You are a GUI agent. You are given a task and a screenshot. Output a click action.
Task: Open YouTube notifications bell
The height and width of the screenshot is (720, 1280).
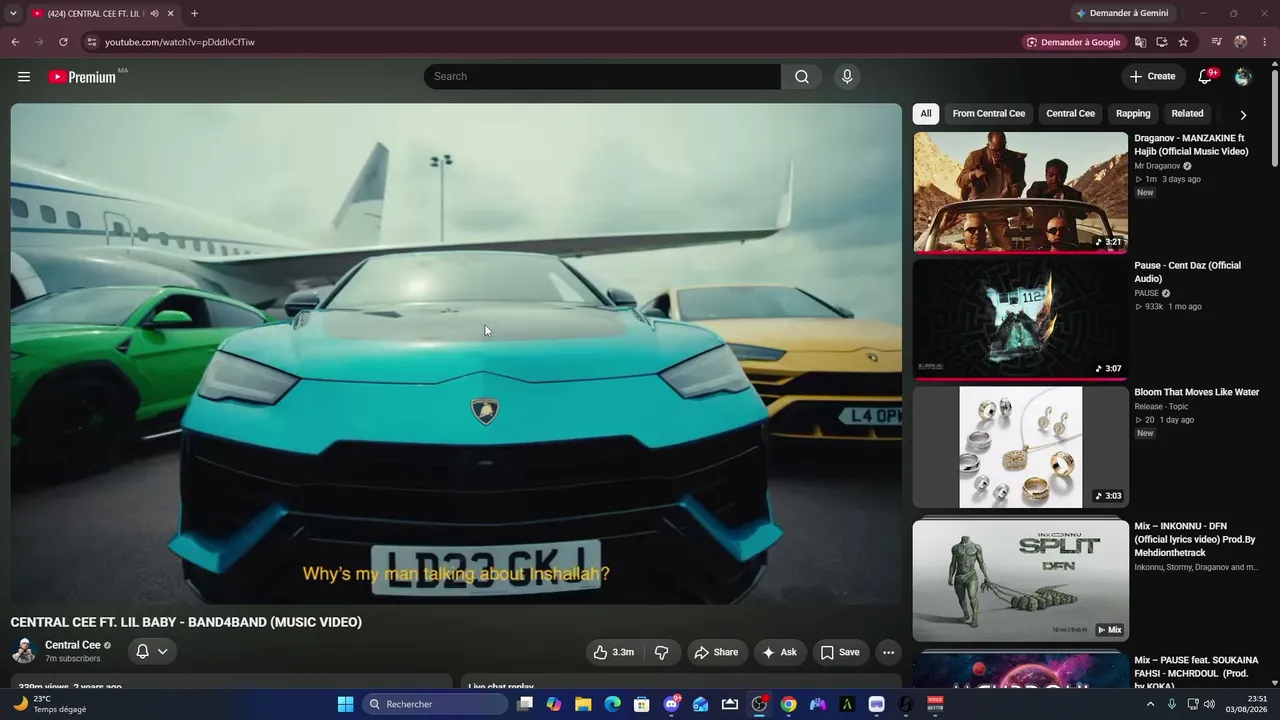click(x=1205, y=77)
